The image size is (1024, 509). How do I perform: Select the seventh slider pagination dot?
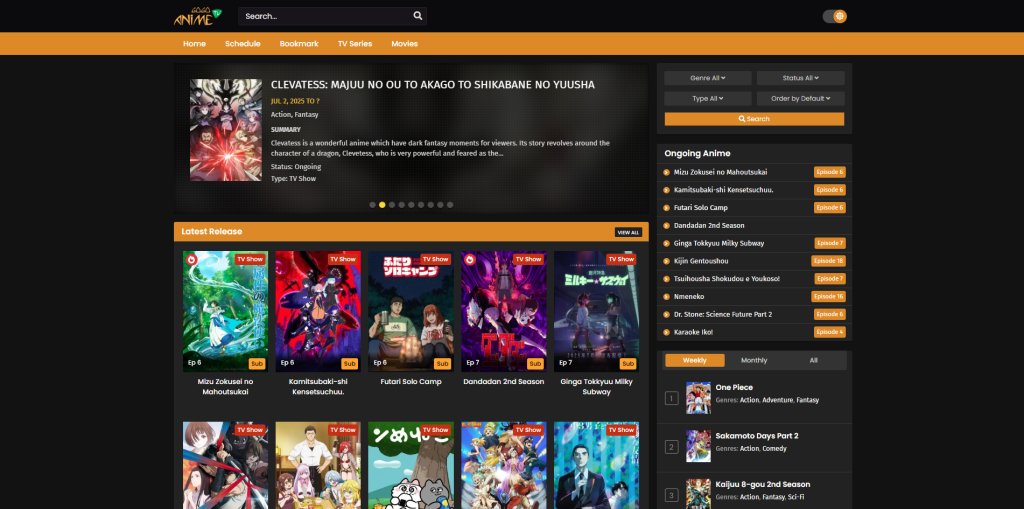(x=430, y=205)
